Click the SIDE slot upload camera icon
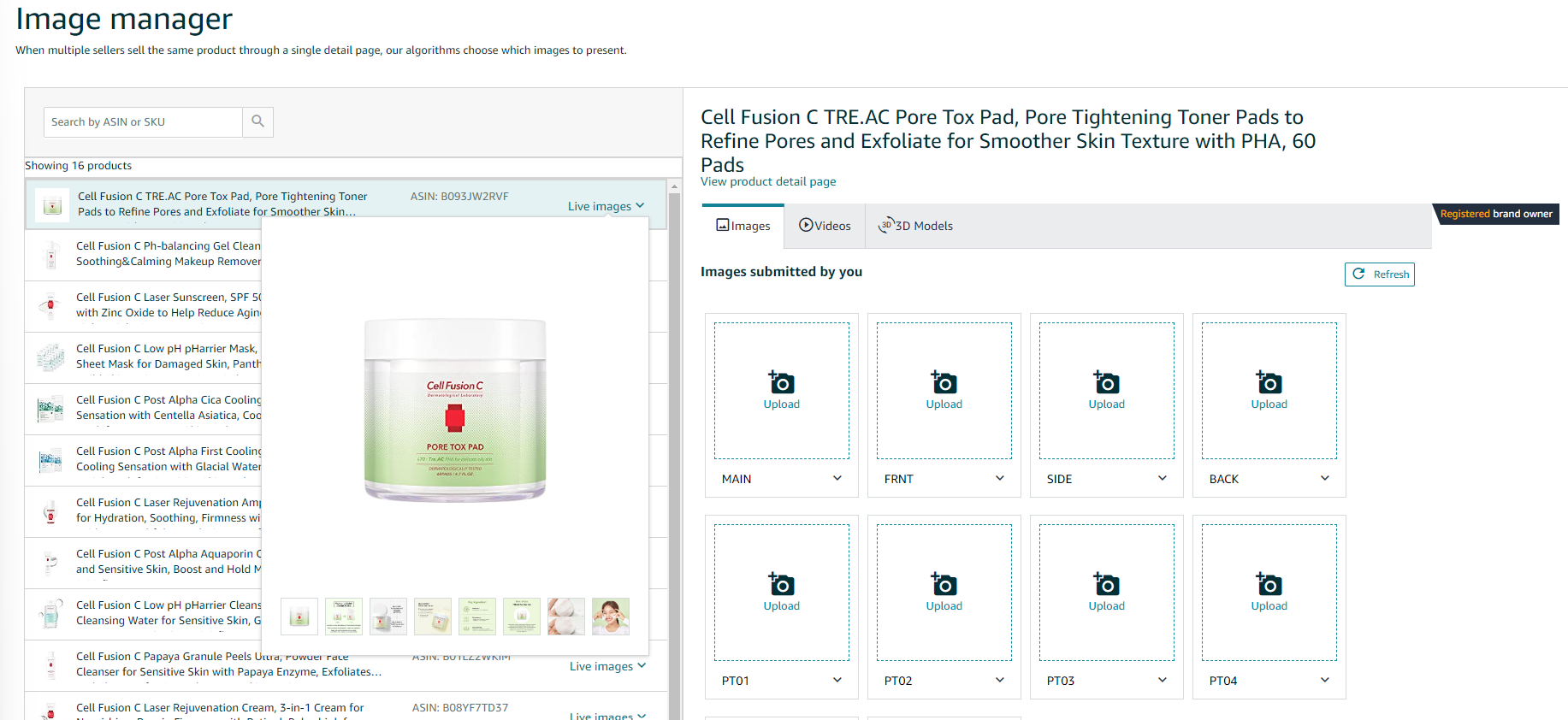Image resolution: width=1568 pixels, height=720 pixels. [x=1106, y=381]
